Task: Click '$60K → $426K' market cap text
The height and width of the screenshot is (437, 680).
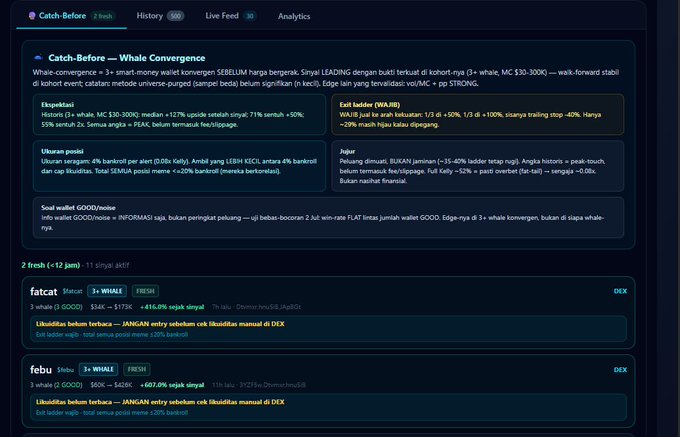Action: coord(111,385)
